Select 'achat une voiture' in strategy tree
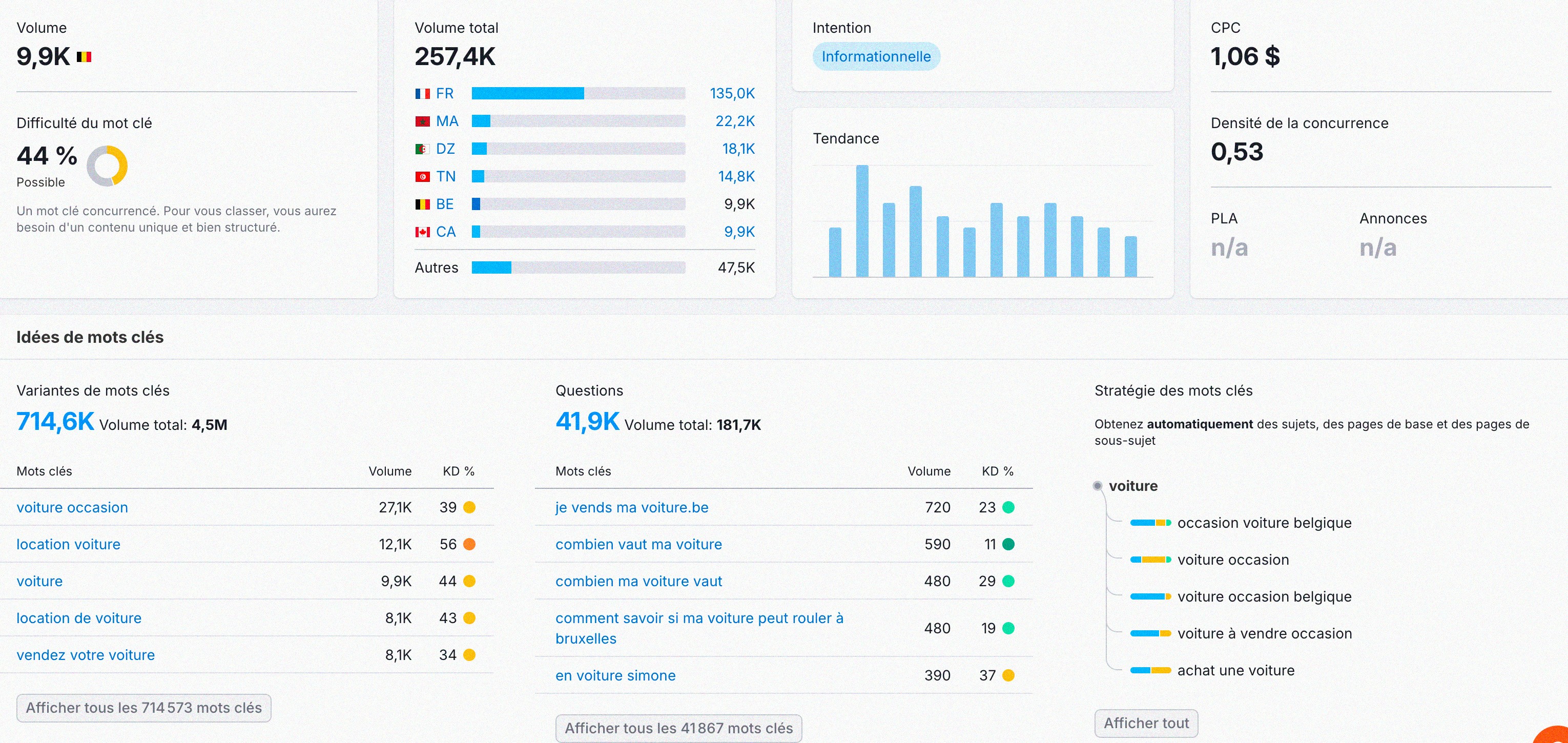Image resolution: width=1568 pixels, height=743 pixels. 1235,670
